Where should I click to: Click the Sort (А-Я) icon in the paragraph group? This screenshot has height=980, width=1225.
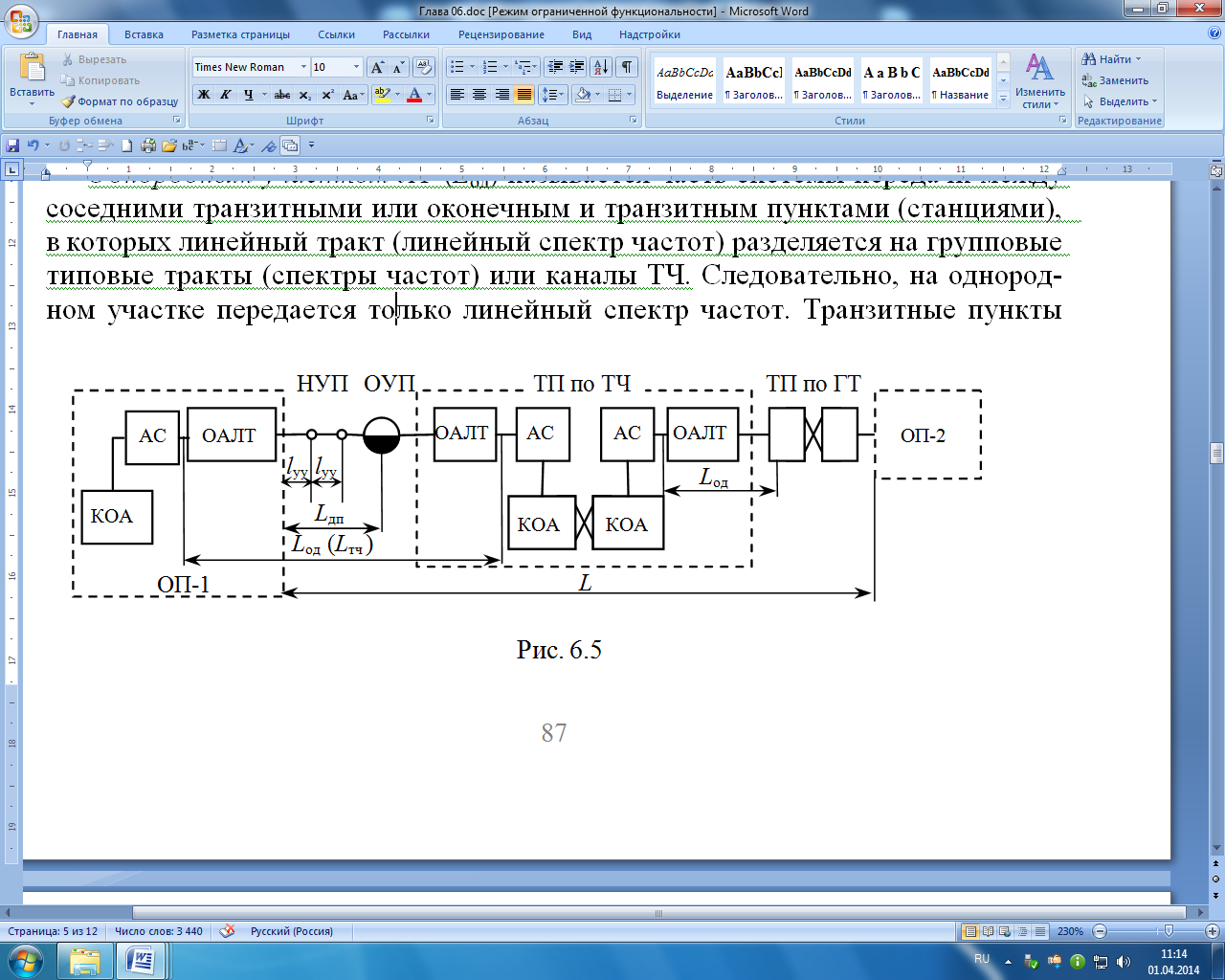[x=600, y=67]
